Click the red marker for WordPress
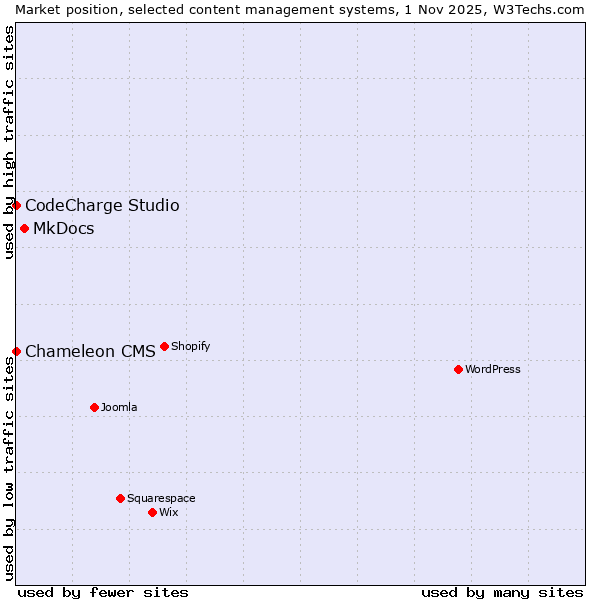 tap(458, 369)
